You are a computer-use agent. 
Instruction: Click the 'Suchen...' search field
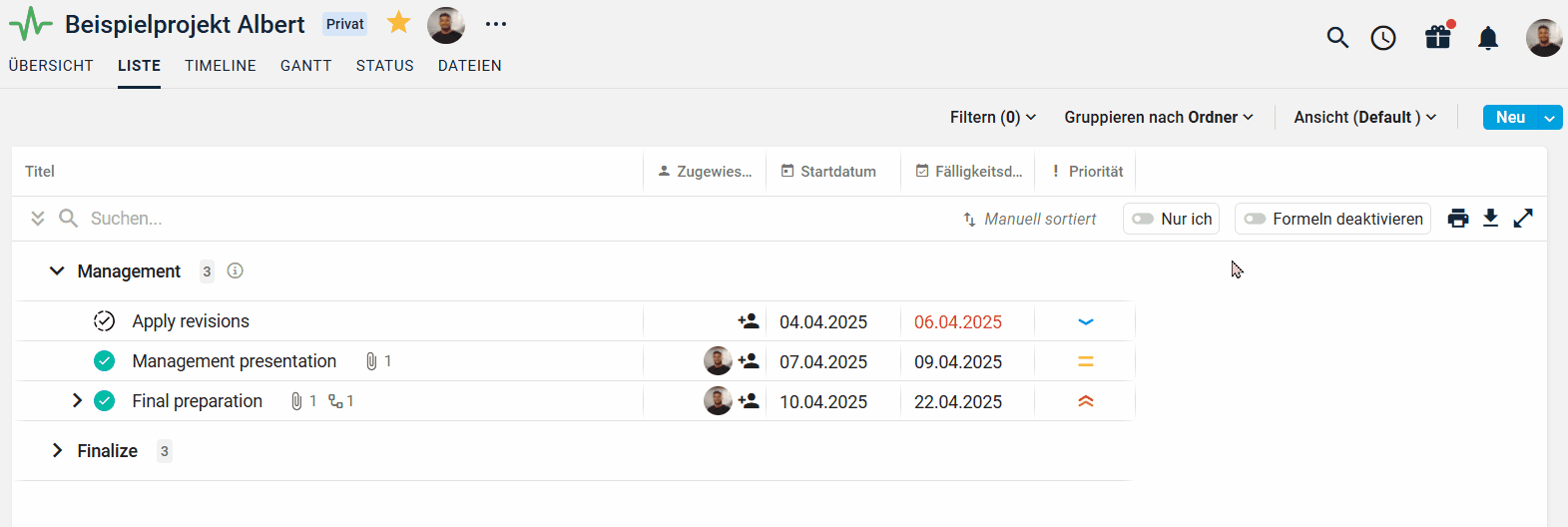(x=299, y=219)
